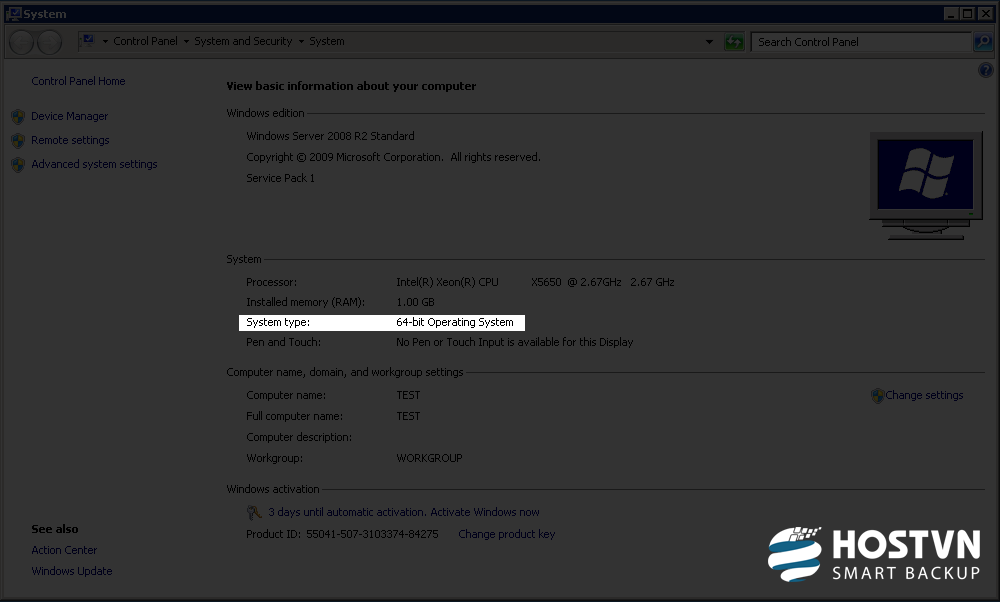Open Action Center link
Screen dimensions: 1000x602
[x=64, y=550]
